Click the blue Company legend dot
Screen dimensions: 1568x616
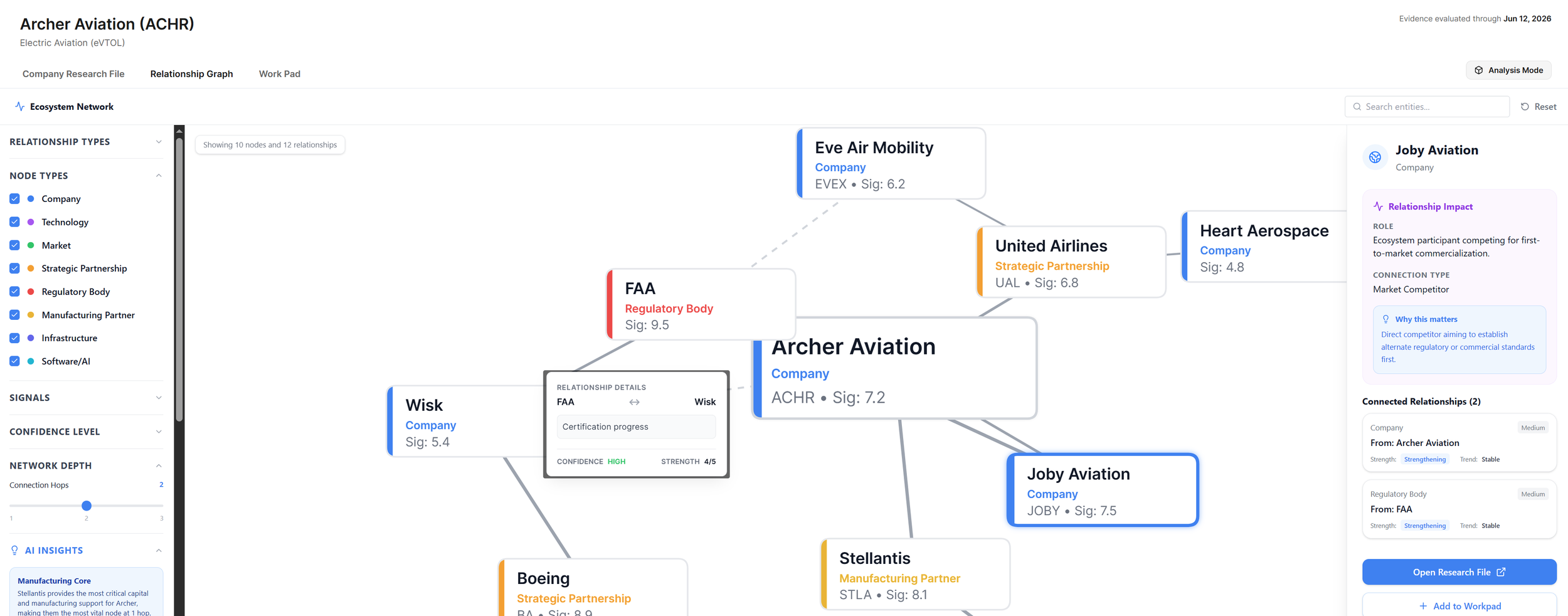coord(31,199)
